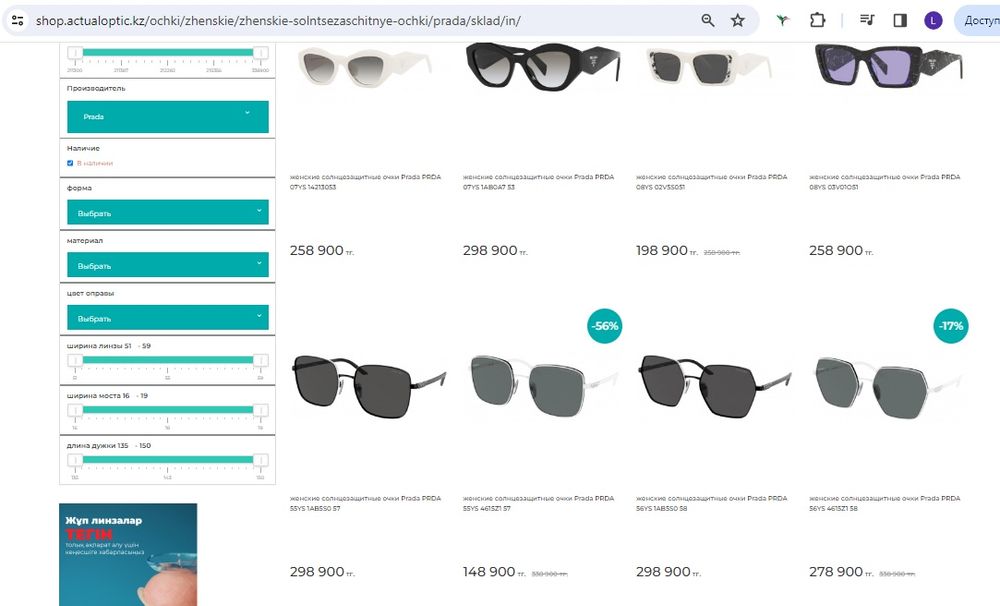Viewport: 1000px width, 606px height.
Task: Click the lens width slider left handle
Action: [75, 360]
